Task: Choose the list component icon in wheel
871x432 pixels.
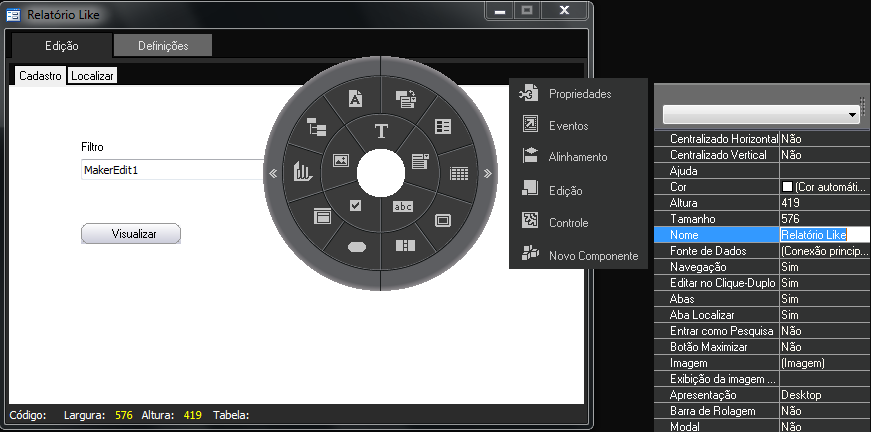Action: [442, 126]
